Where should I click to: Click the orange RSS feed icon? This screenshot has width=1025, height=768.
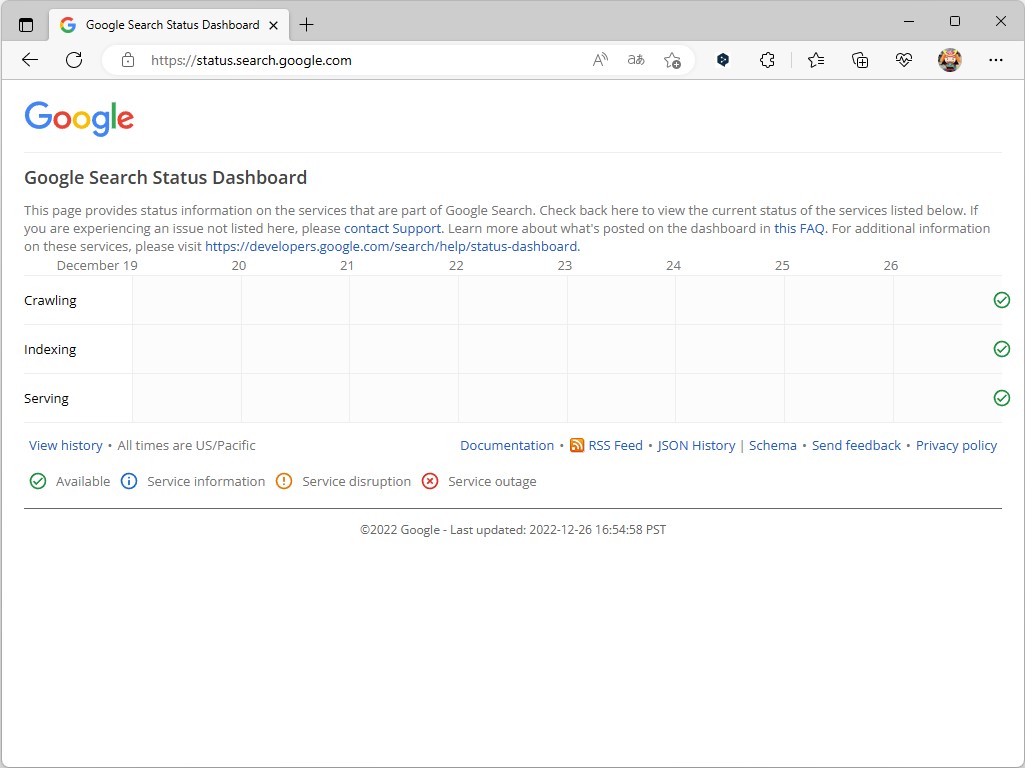coord(577,445)
